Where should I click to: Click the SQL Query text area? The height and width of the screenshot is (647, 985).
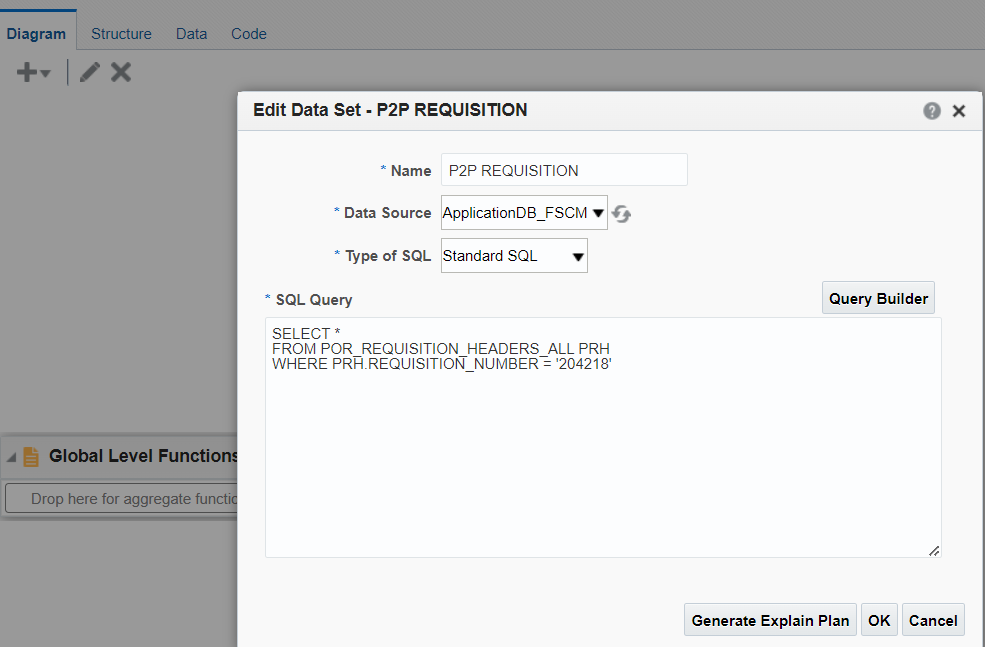(603, 438)
